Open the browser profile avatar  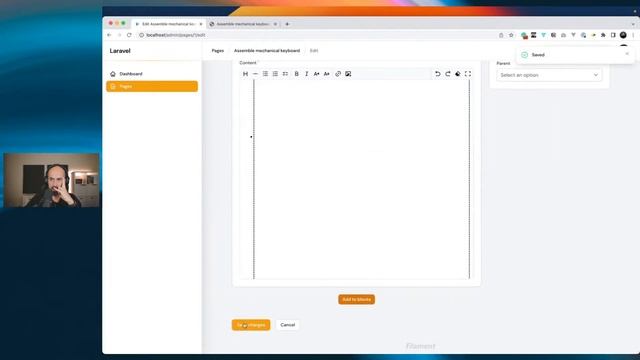(623, 35)
